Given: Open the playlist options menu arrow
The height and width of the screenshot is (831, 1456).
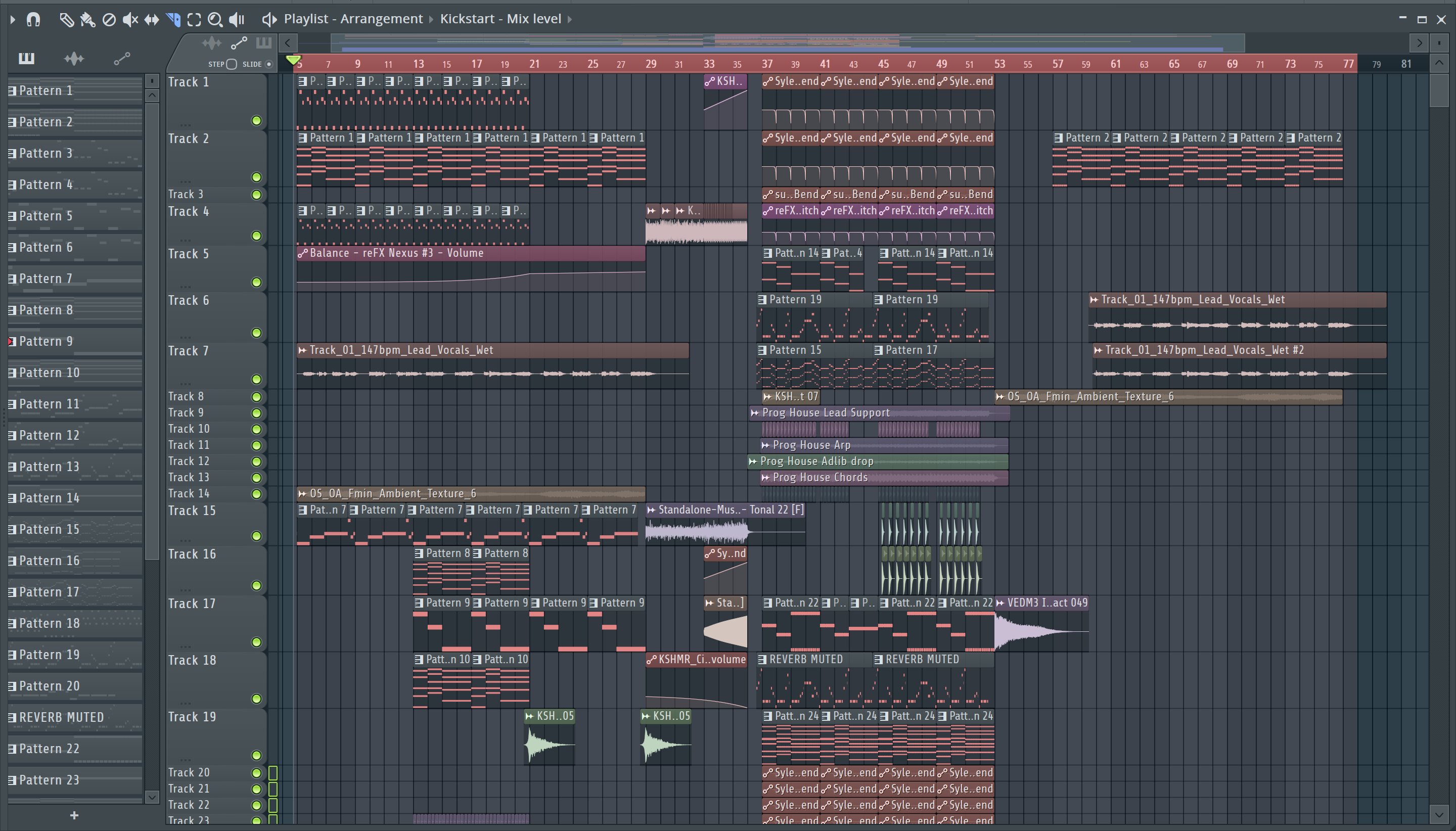Looking at the screenshot, I should (x=13, y=19).
